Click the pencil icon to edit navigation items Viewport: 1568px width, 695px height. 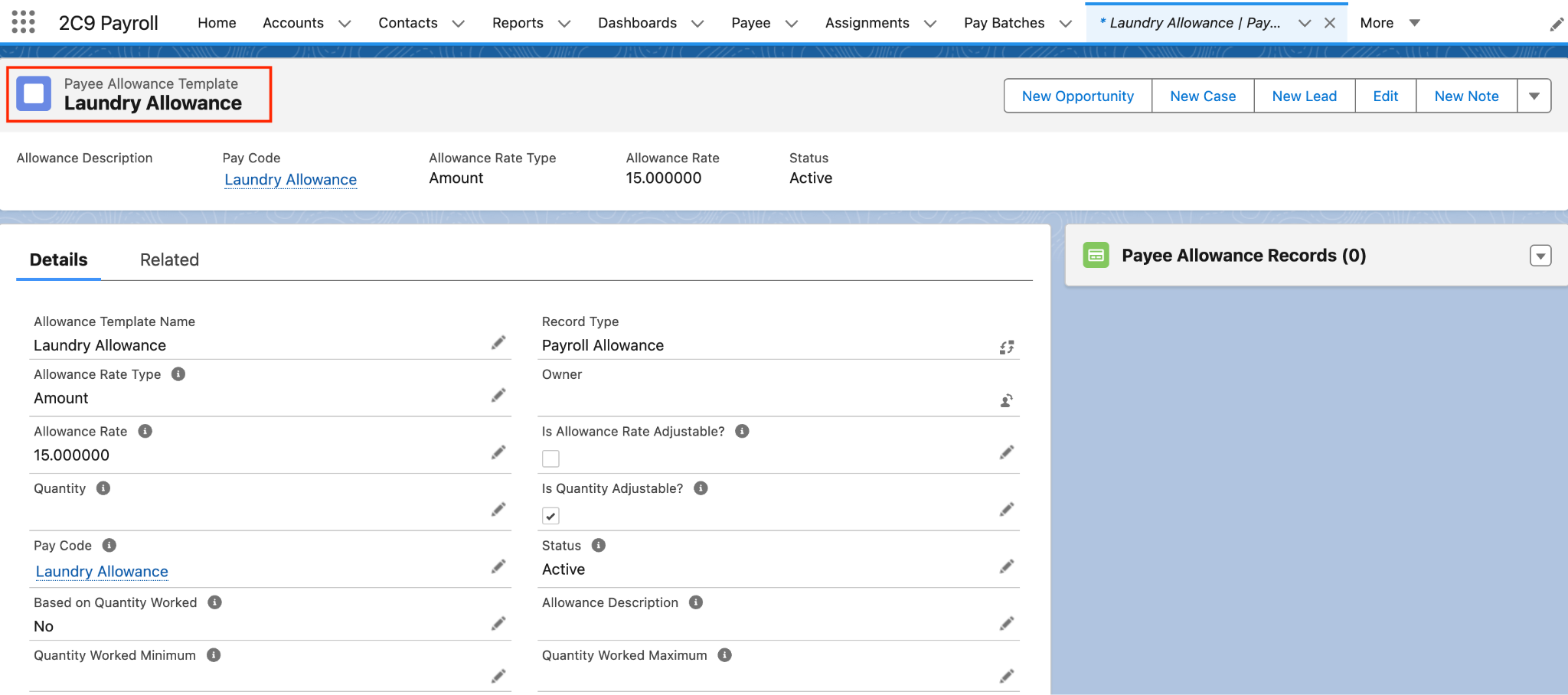click(1556, 25)
